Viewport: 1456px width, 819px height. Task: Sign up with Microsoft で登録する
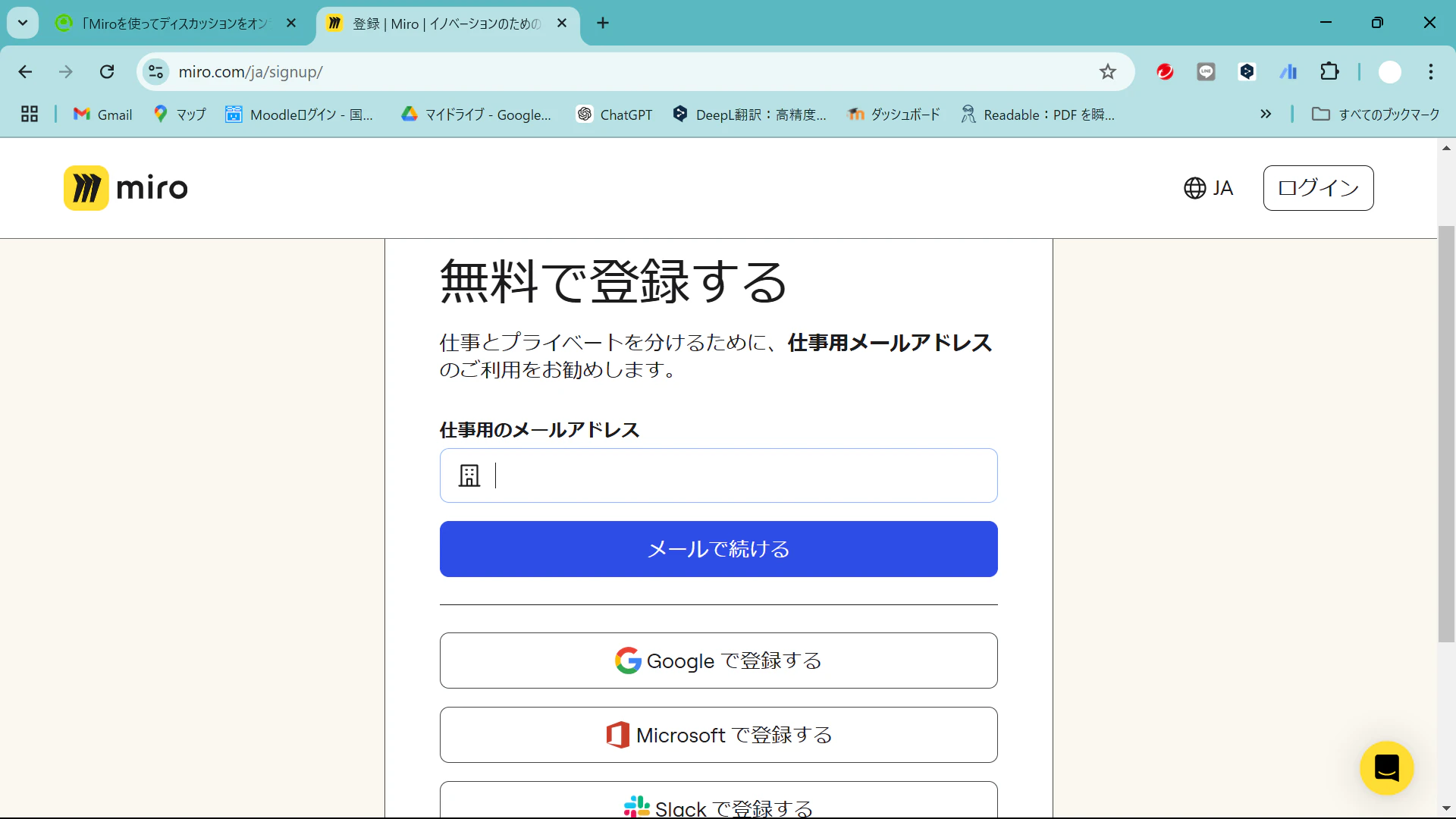(x=718, y=735)
